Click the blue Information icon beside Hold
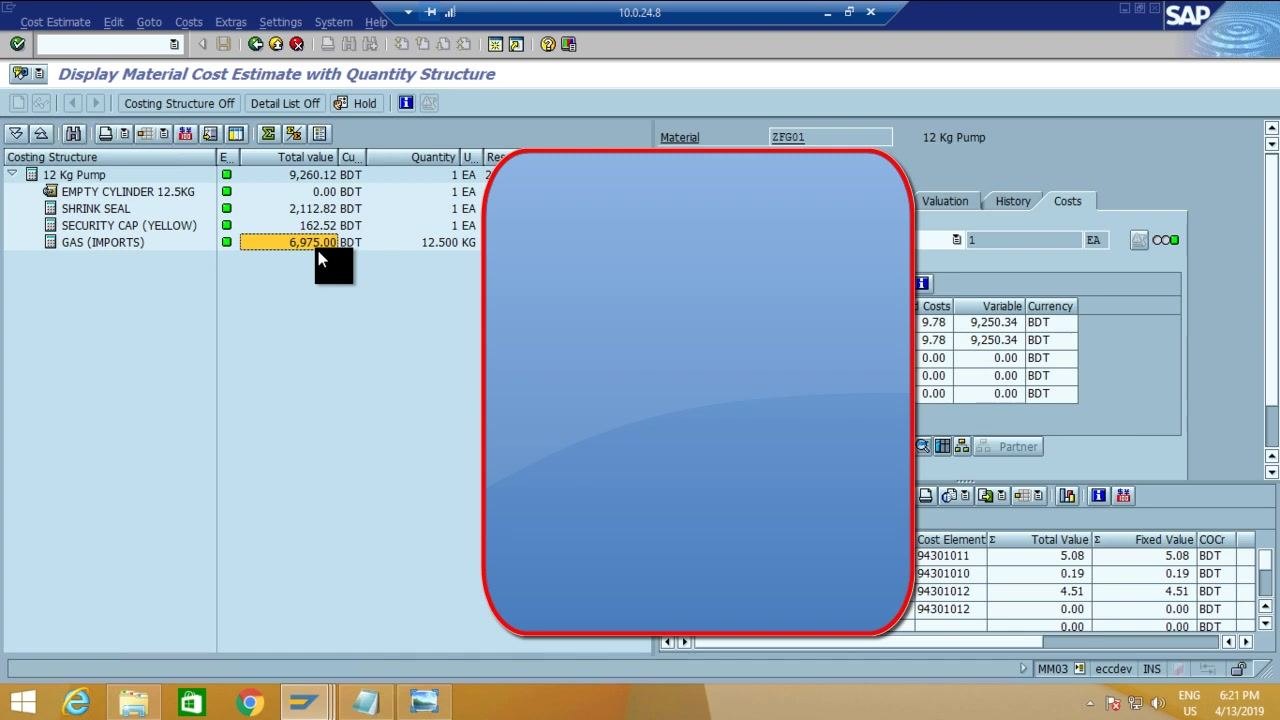 406,103
